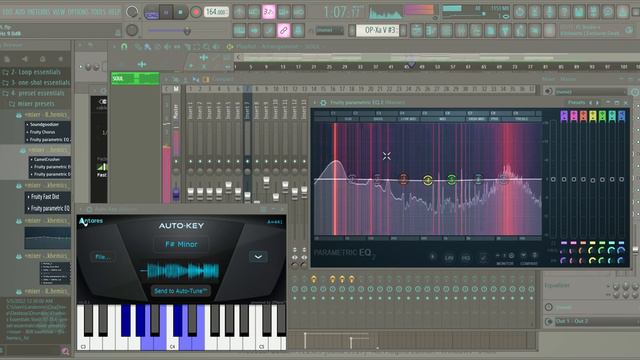The height and width of the screenshot is (360, 640).
Task: Click the browser search magnifier icon
Action: [x=65, y=351]
